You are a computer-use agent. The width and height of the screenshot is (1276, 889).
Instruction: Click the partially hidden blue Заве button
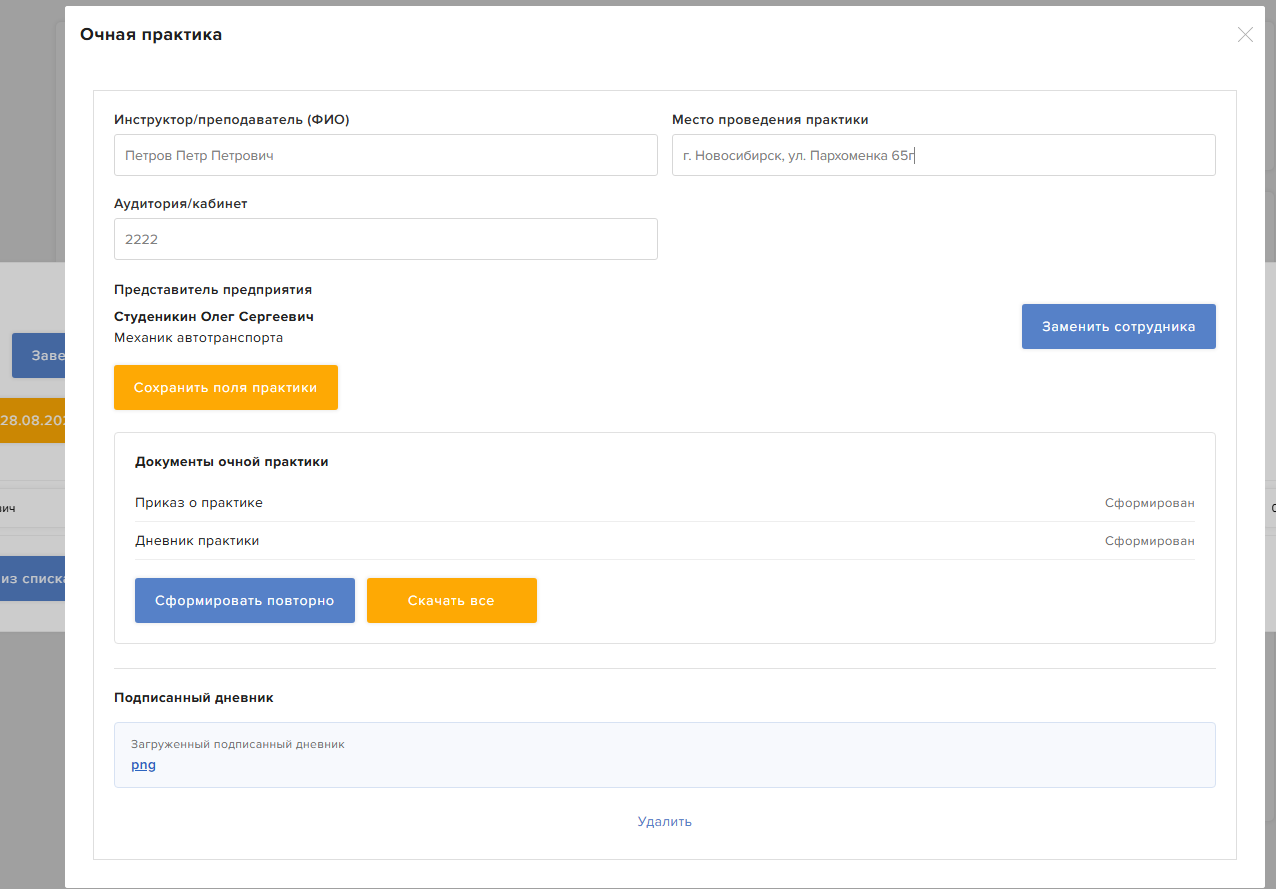coord(39,356)
